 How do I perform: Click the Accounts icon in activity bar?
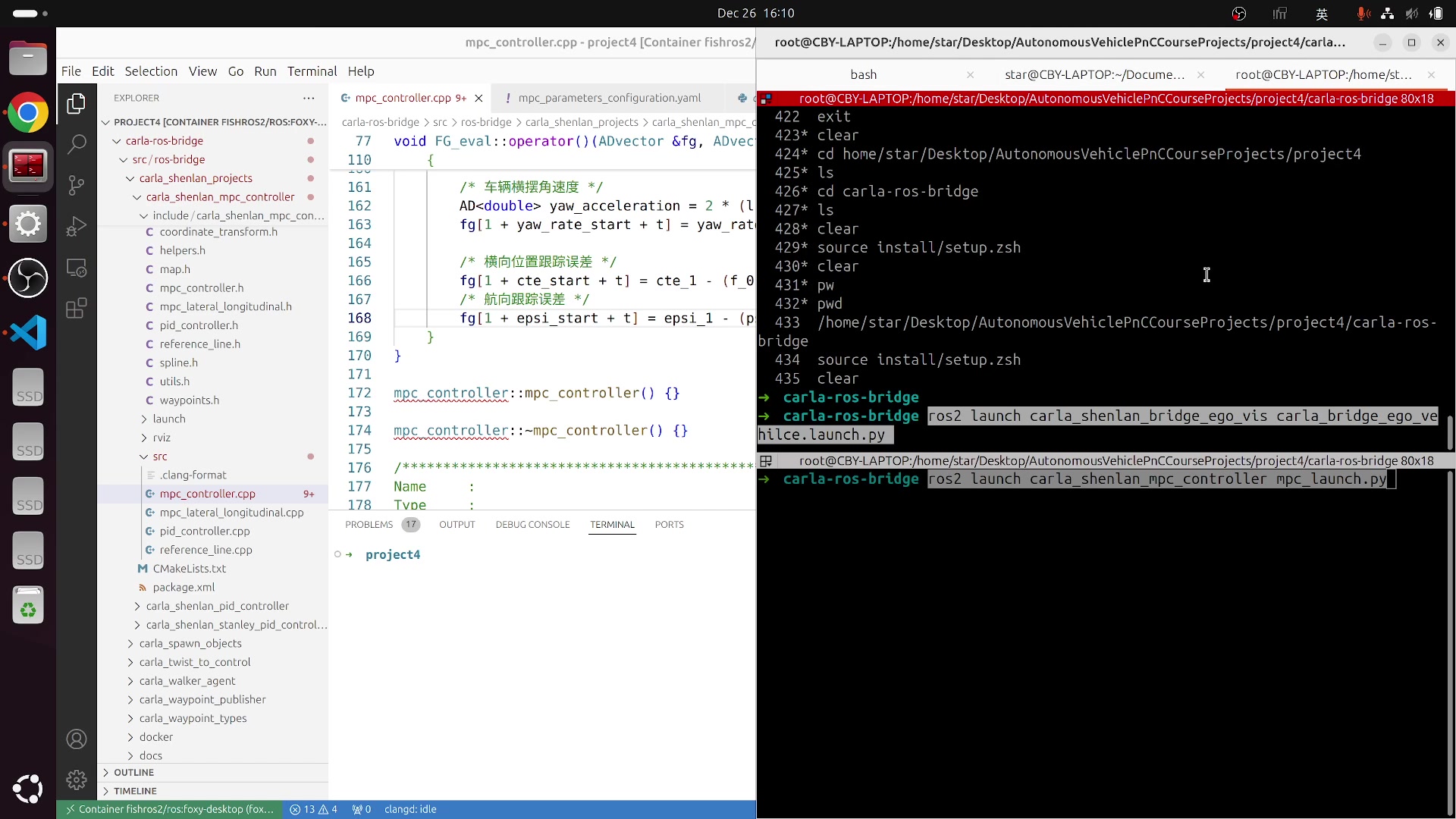coord(77,739)
